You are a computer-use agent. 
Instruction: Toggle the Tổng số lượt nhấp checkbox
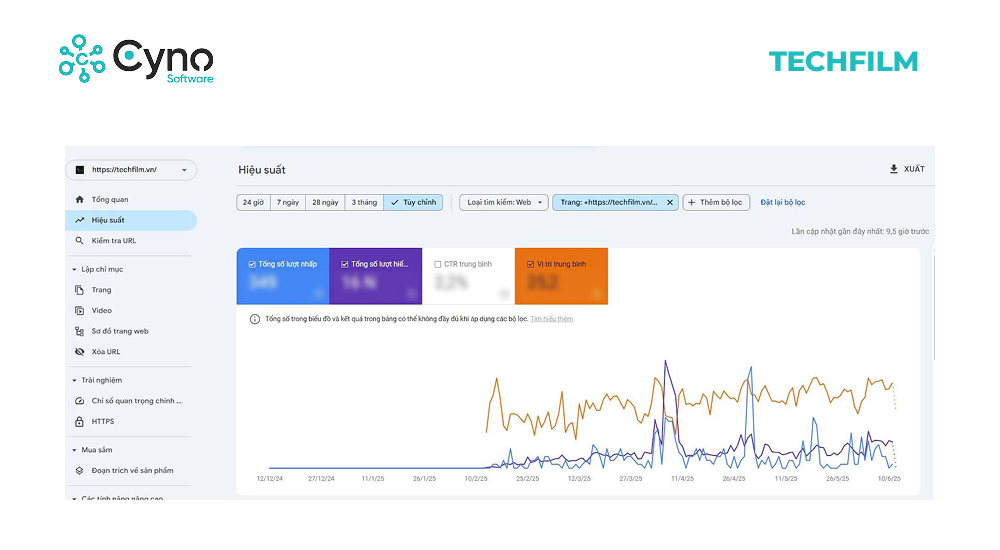point(252,264)
